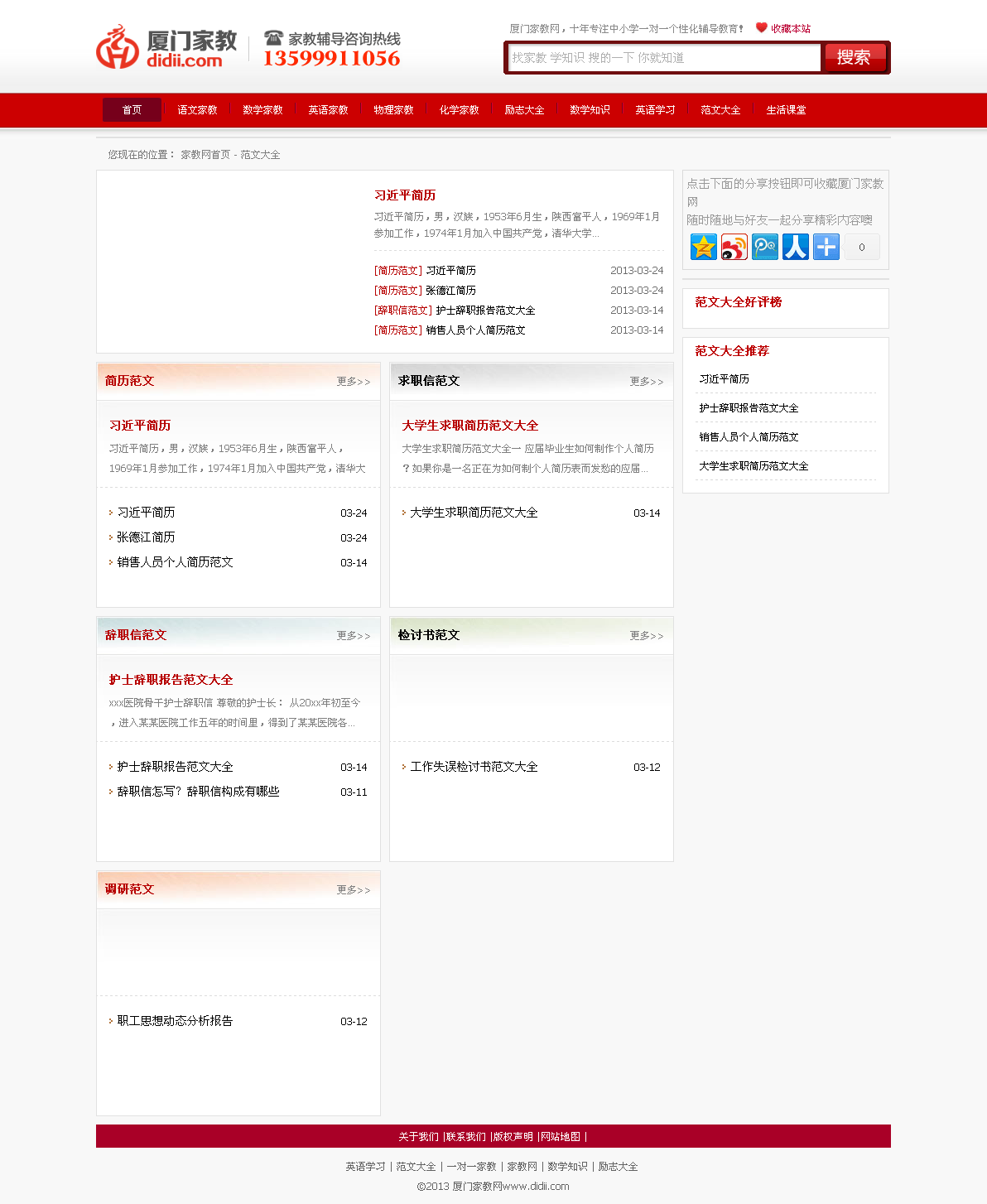
Task: Share via the Sina Weibo icon
Action: tap(734, 247)
